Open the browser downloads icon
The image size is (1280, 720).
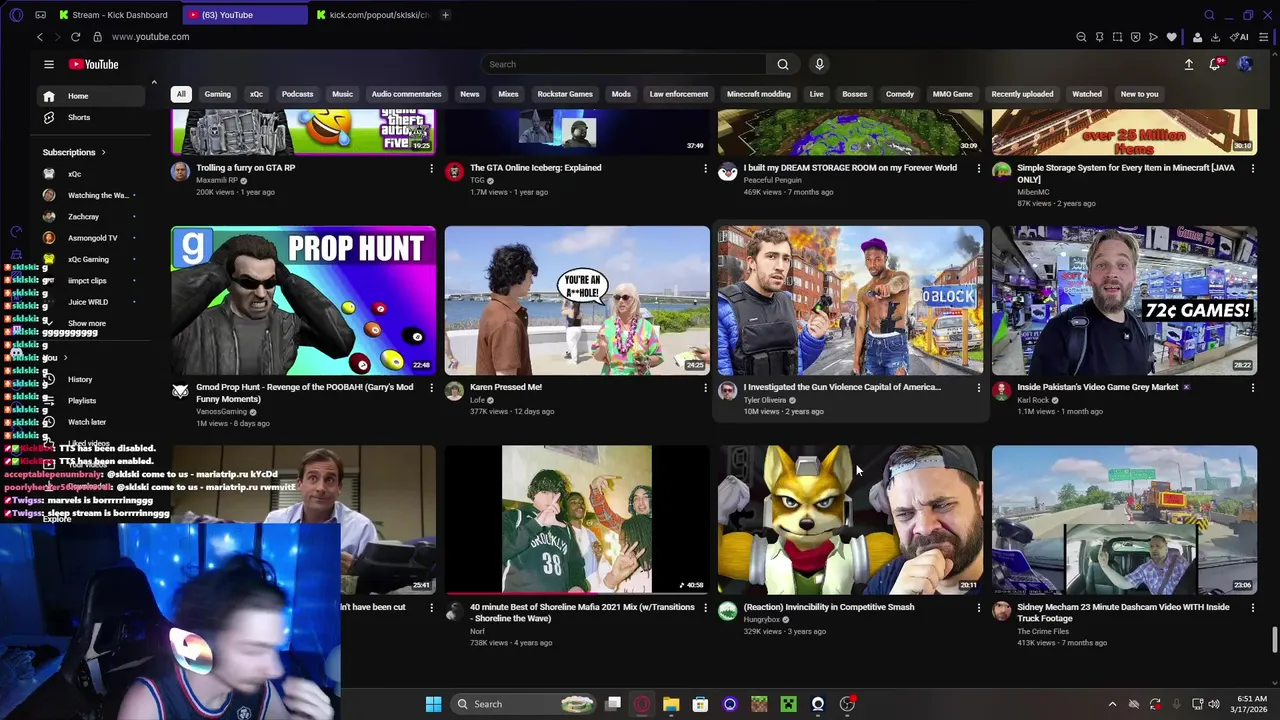[x=1215, y=37]
